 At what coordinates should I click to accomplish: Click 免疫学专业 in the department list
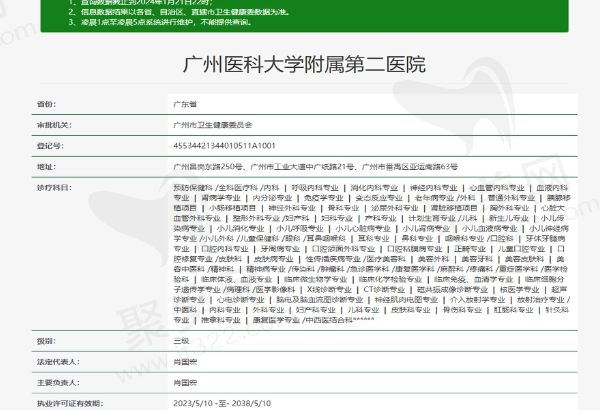pyautogui.click(x=324, y=198)
